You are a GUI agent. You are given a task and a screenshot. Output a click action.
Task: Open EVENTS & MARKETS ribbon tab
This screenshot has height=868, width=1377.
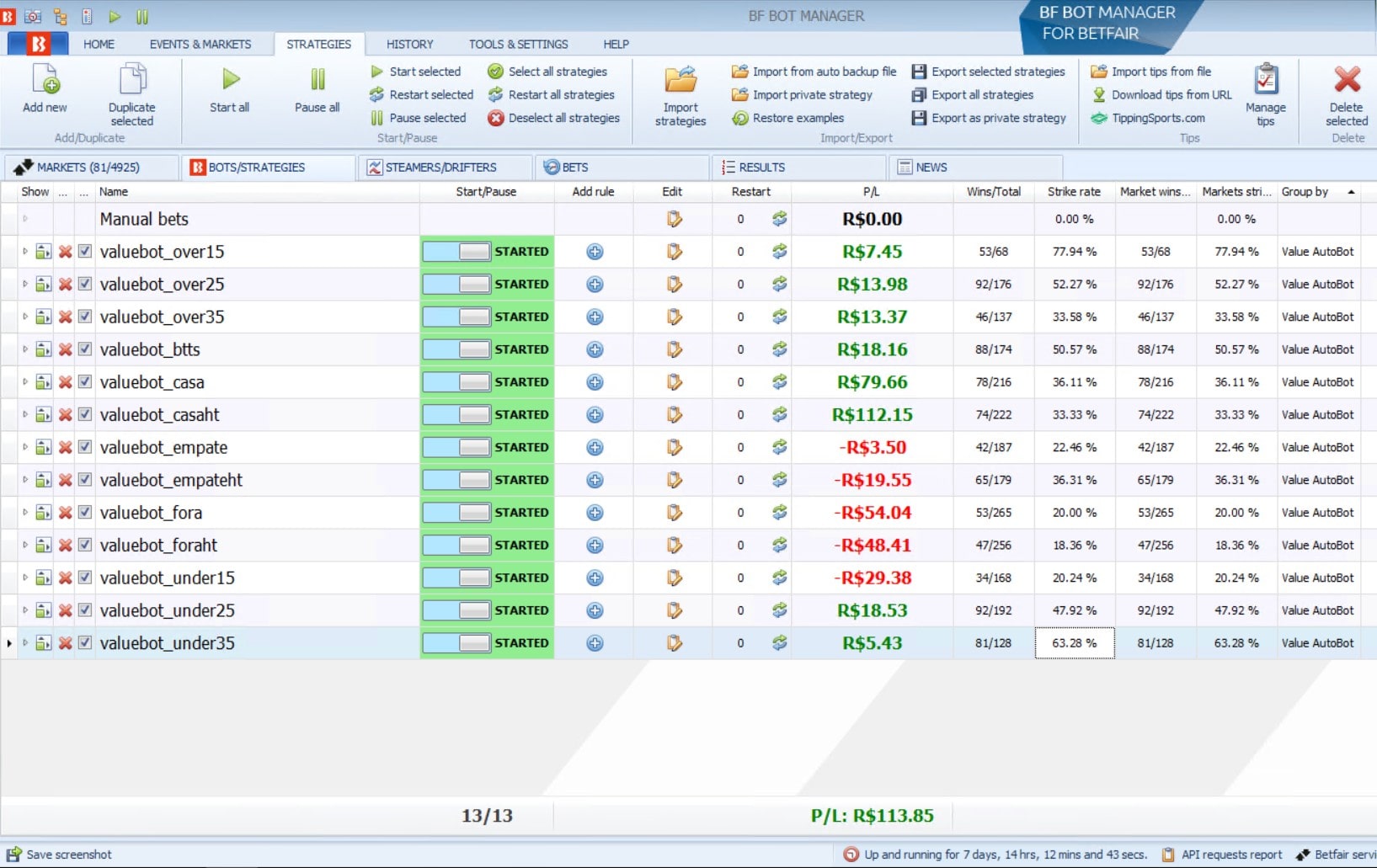pos(200,44)
